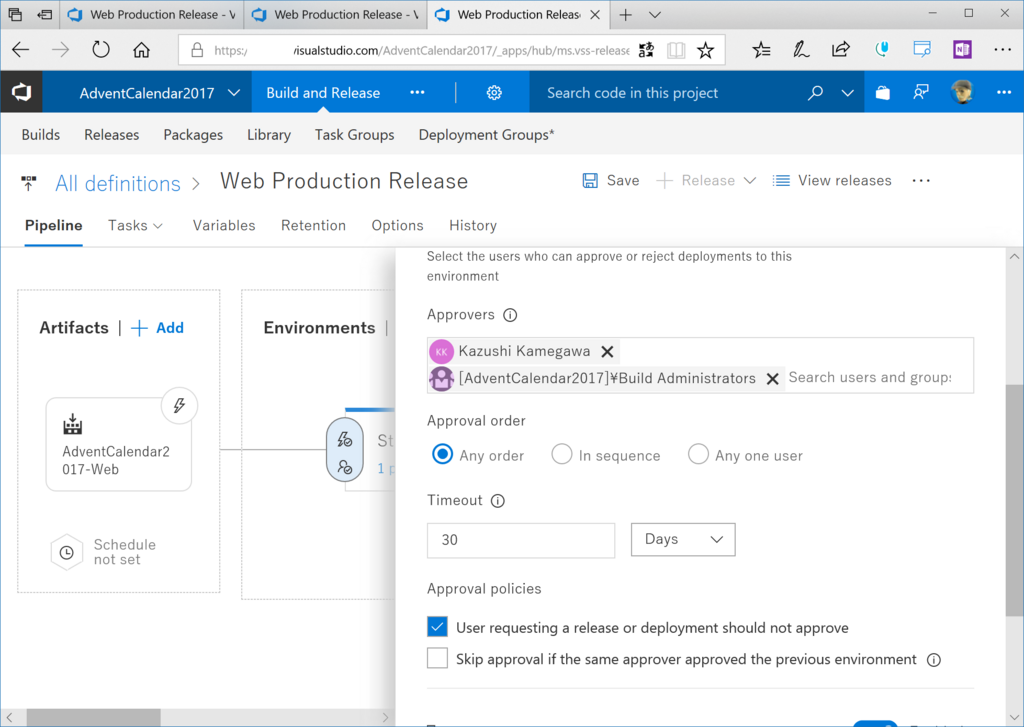The height and width of the screenshot is (727, 1024).
Task: Open the marketplace shopping bag icon
Action: 883,93
